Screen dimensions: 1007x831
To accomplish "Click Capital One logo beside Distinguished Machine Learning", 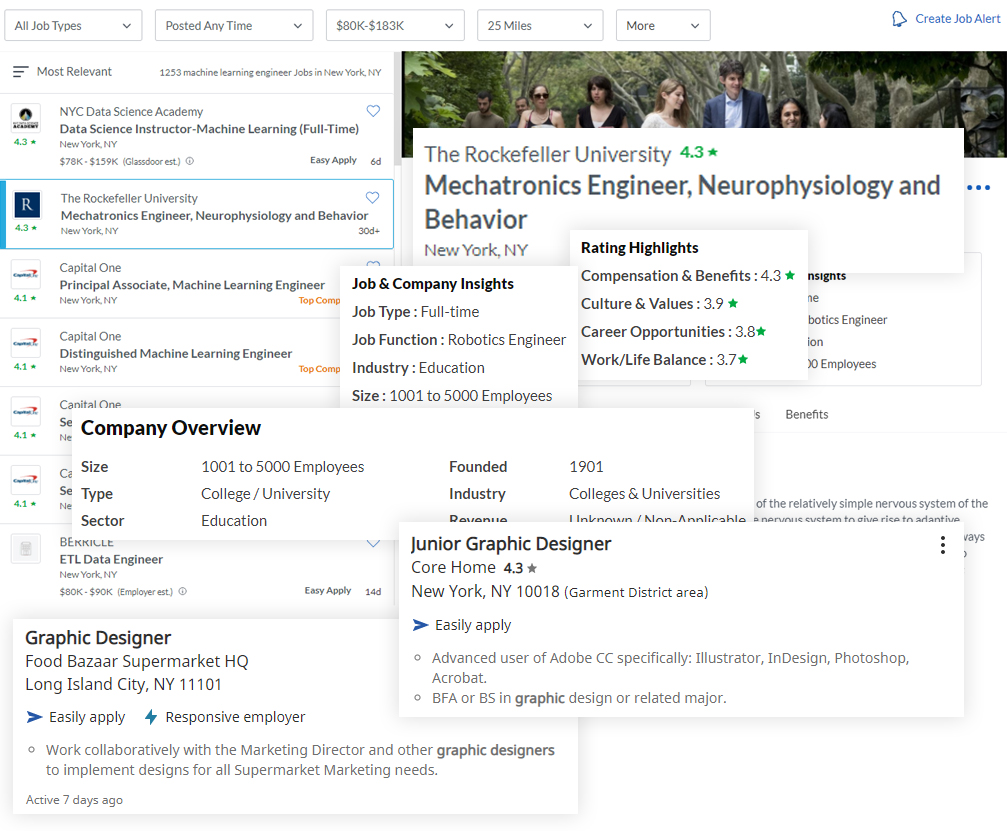I will 26,343.
